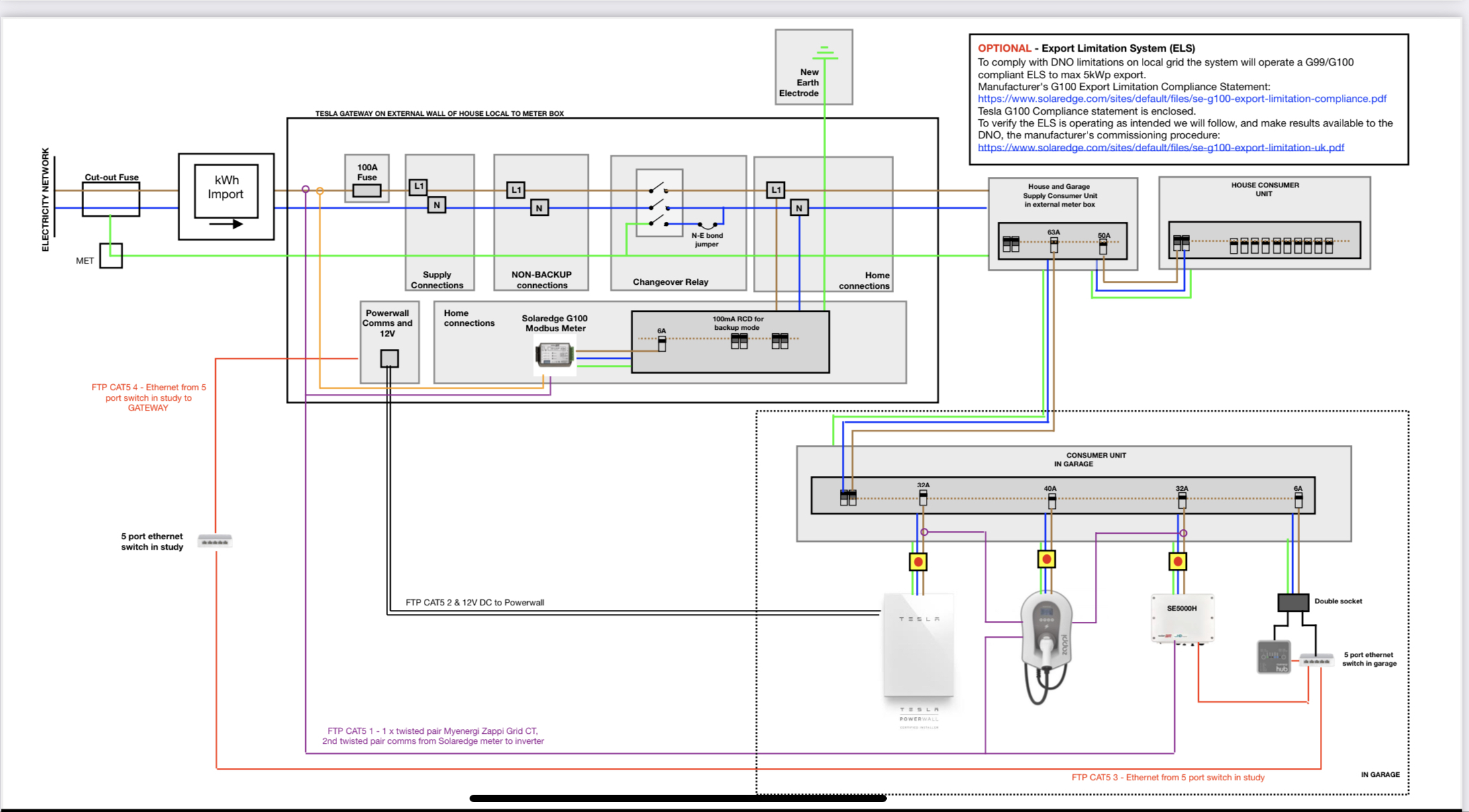Click the 6A breaker in the 100mA RCD board
1469x812 pixels.
(662, 342)
